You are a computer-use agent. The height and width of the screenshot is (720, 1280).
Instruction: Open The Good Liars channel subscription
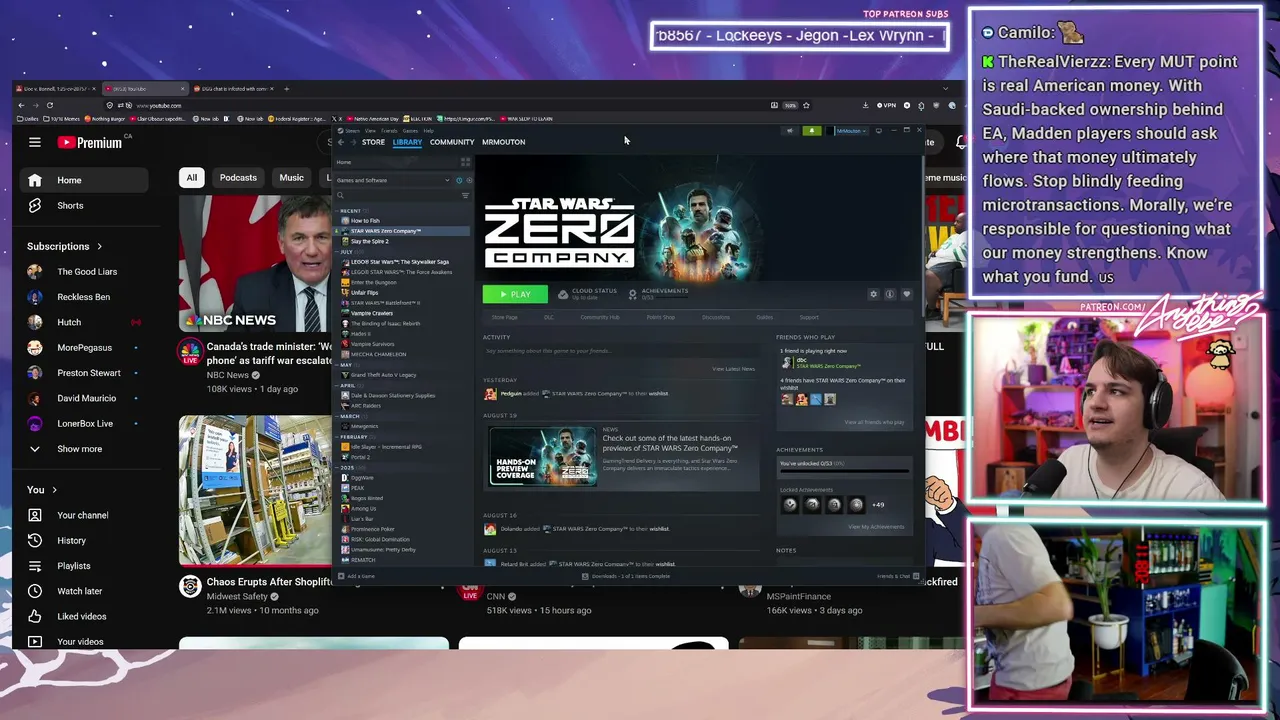pyautogui.click(x=84, y=271)
